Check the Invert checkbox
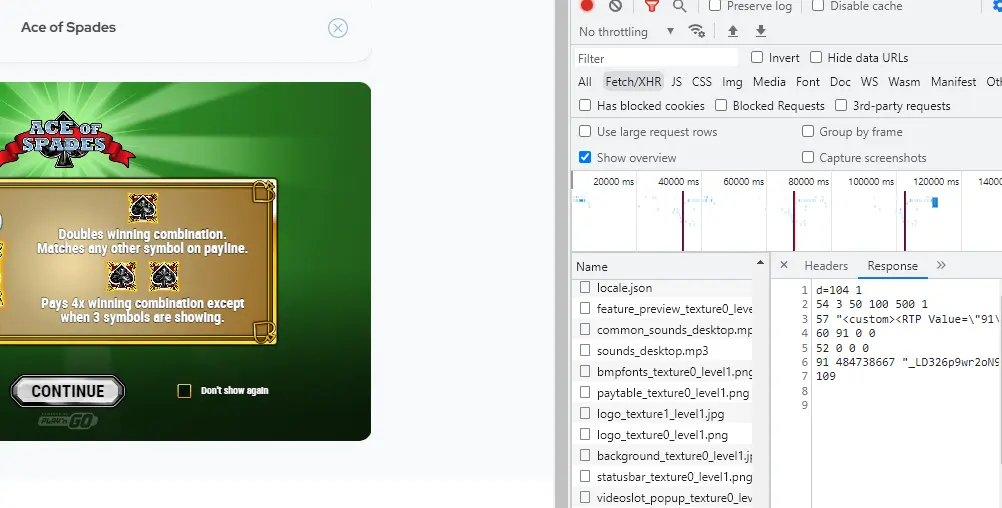 (757, 58)
